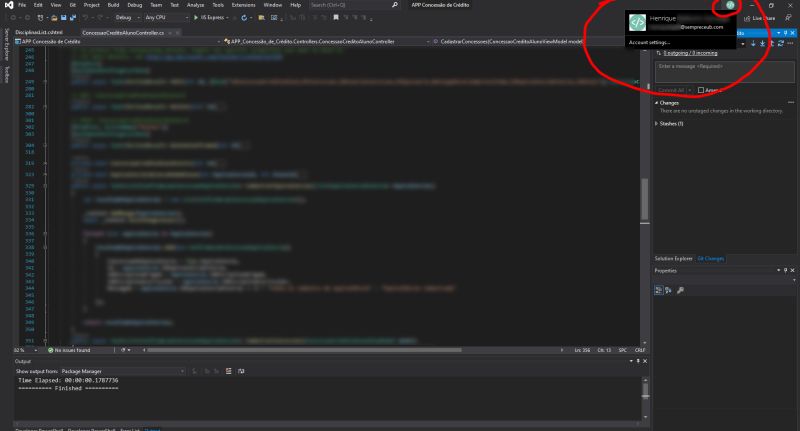Image resolution: width=800 pixels, height=431 pixels.
Task: Open the class navigation dropdown
Action: [x=327, y=41]
